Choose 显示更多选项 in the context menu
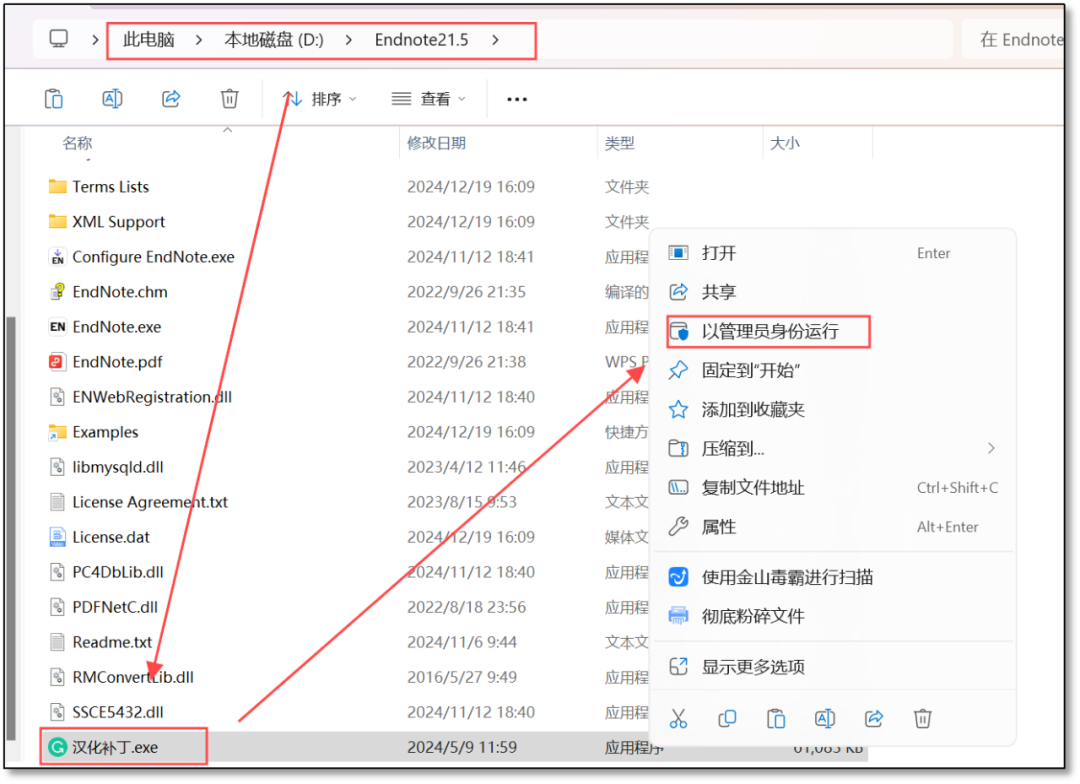 [833, 667]
